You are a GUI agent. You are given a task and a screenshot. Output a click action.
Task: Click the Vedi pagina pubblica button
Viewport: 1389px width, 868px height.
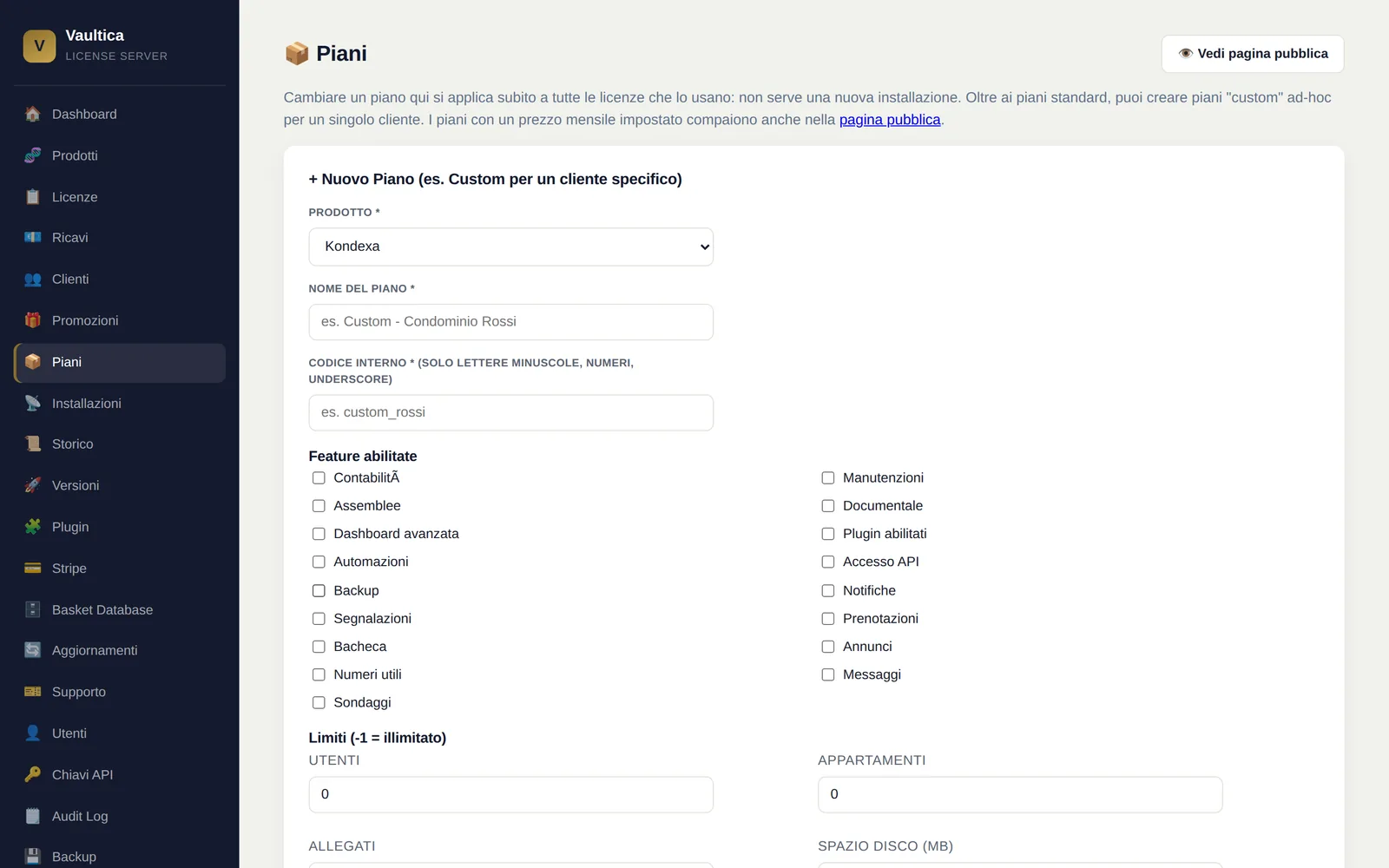pyautogui.click(x=1253, y=54)
